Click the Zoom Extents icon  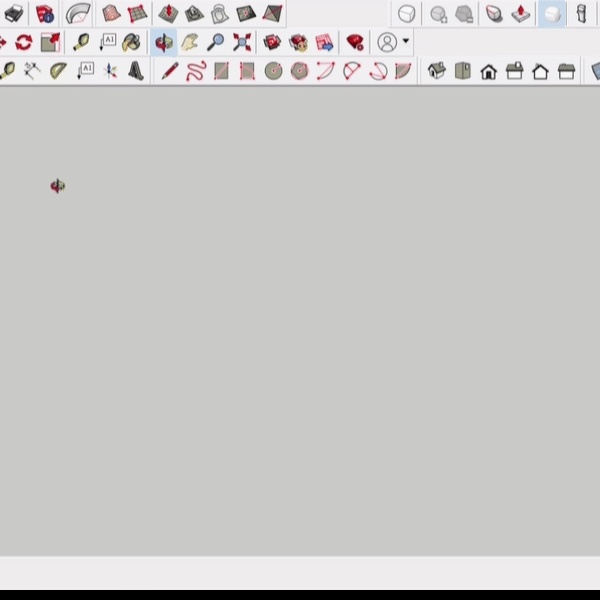(242, 42)
